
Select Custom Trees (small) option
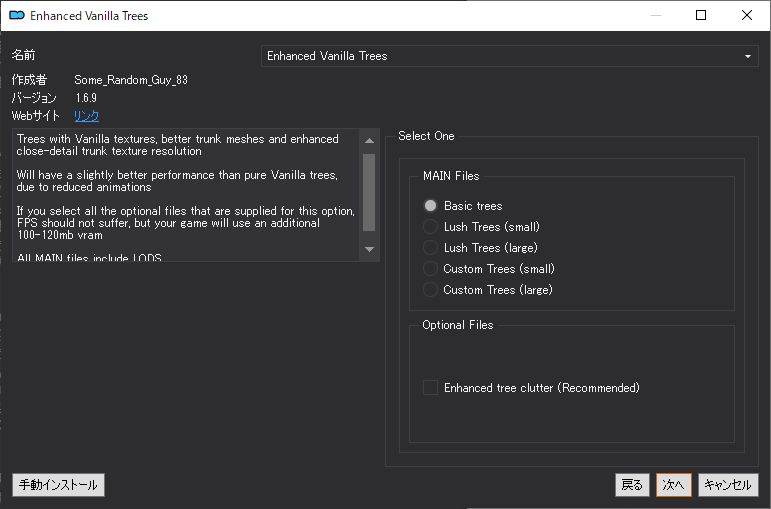click(431, 269)
